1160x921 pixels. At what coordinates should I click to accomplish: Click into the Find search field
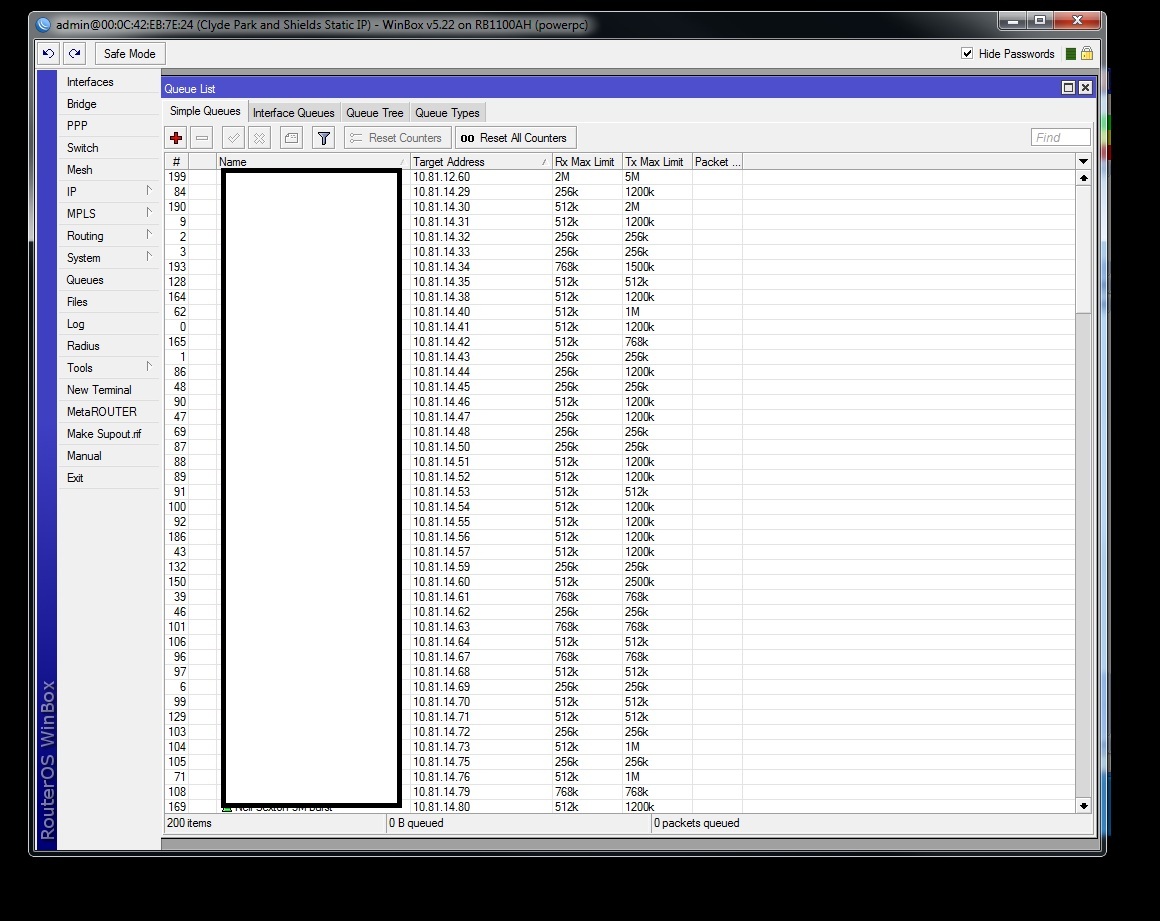pos(1060,138)
